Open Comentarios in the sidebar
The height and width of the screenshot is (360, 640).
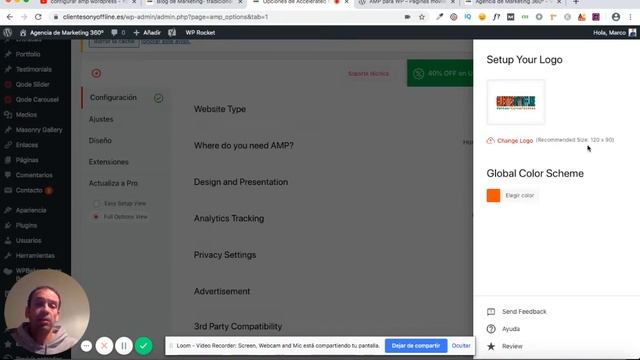(x=34, y=175)
